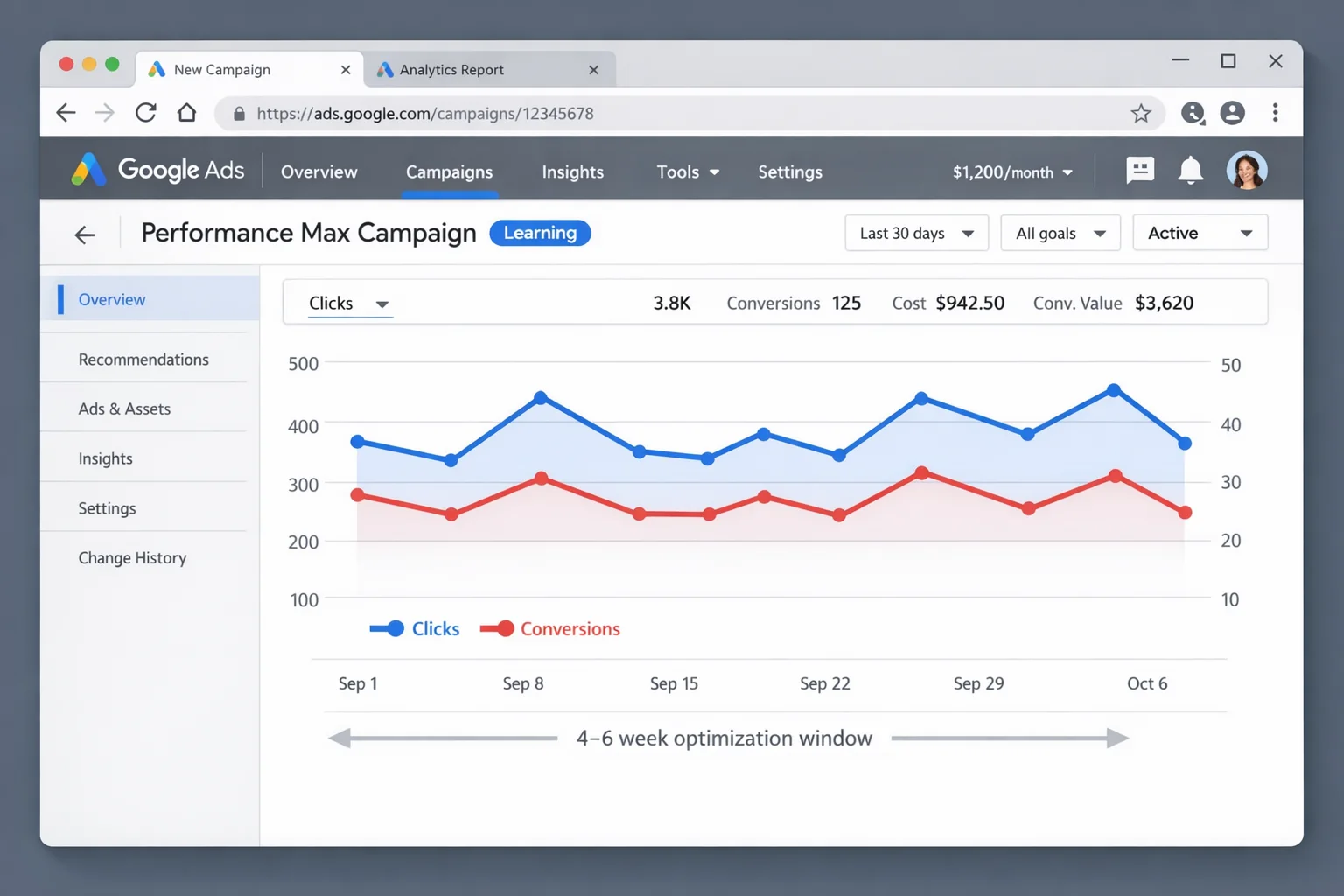Open the messages/chat icon in top bar
Viewport: 1344px width, 896px height.
point(1139,171)
